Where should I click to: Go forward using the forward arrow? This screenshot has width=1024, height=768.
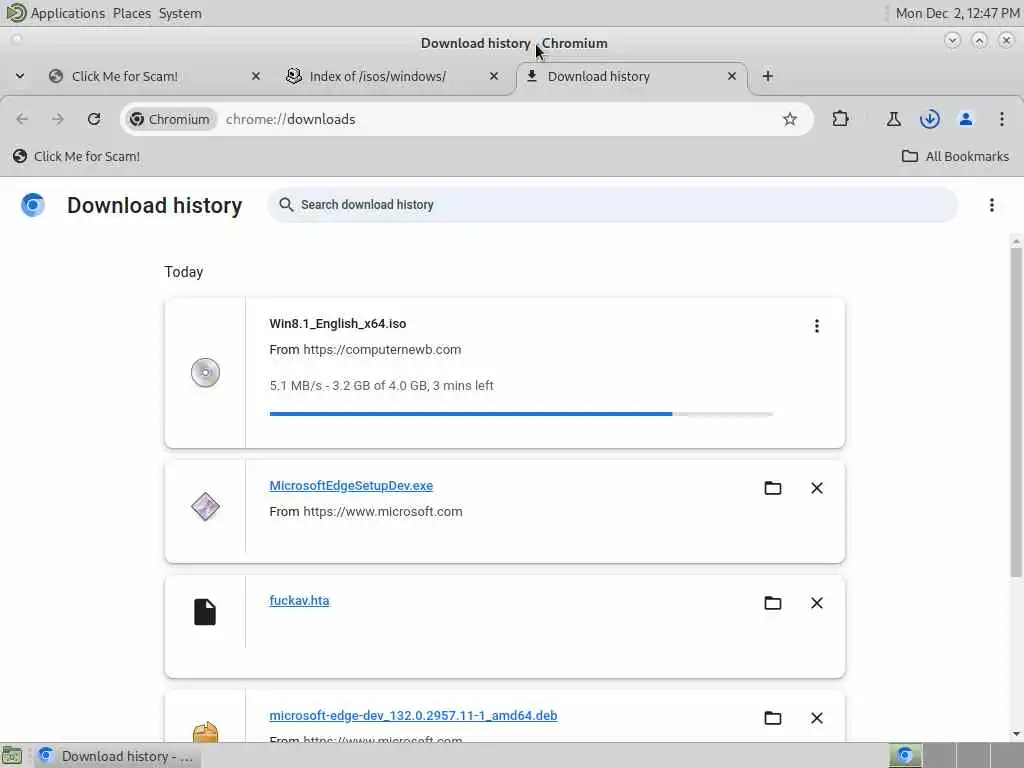57,119
